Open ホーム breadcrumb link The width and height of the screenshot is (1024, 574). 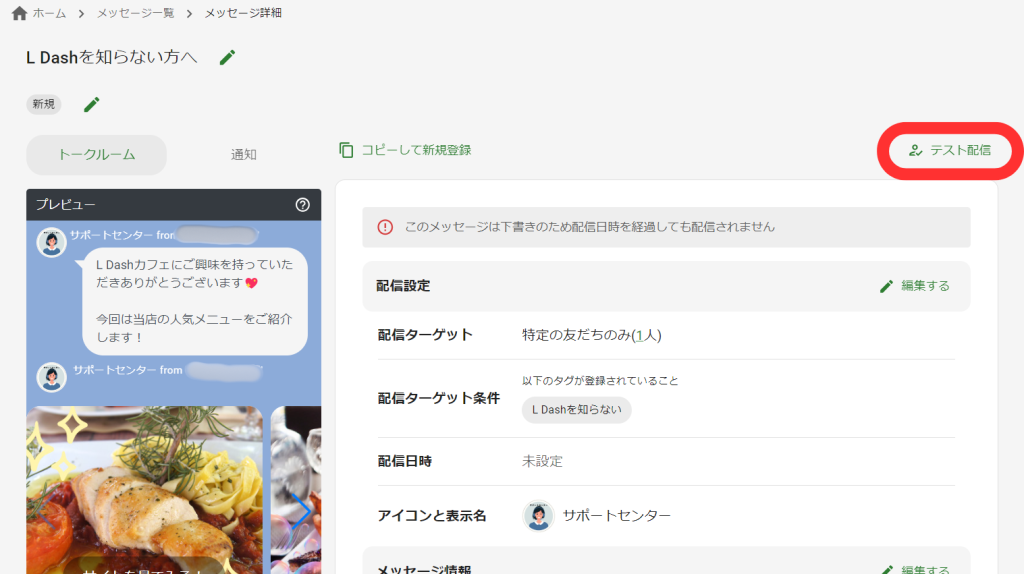(50, 13)
